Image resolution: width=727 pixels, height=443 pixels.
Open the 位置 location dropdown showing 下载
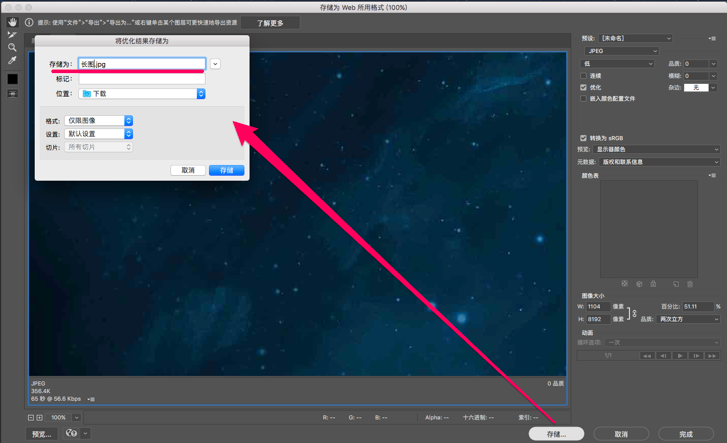coord(142,94)
